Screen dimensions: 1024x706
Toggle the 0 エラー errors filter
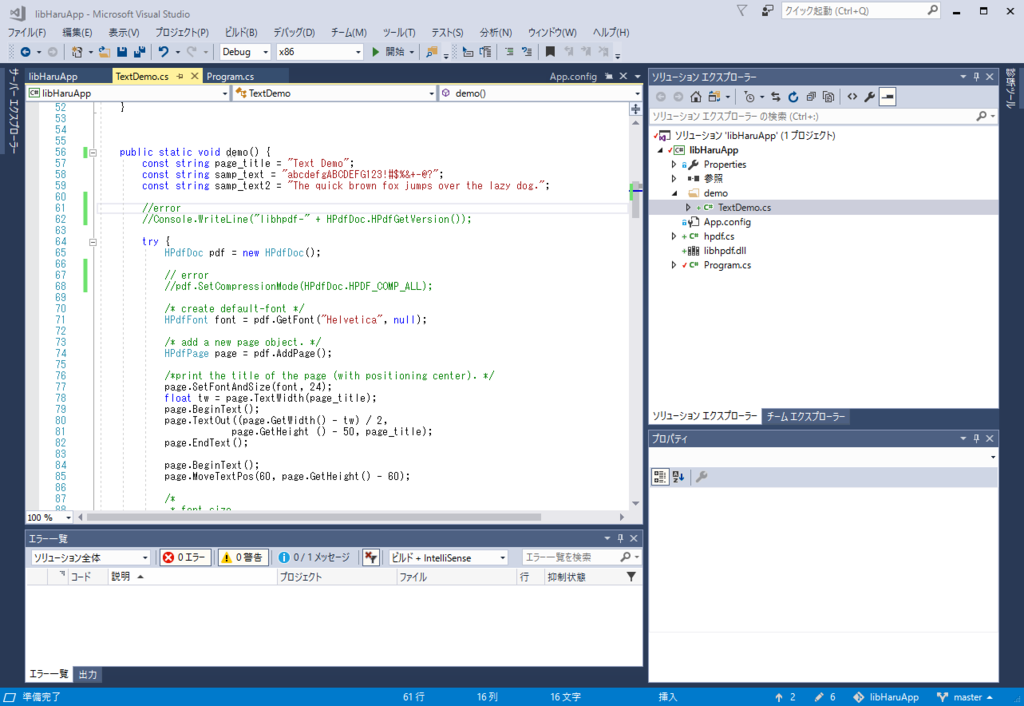click(185, 557)
